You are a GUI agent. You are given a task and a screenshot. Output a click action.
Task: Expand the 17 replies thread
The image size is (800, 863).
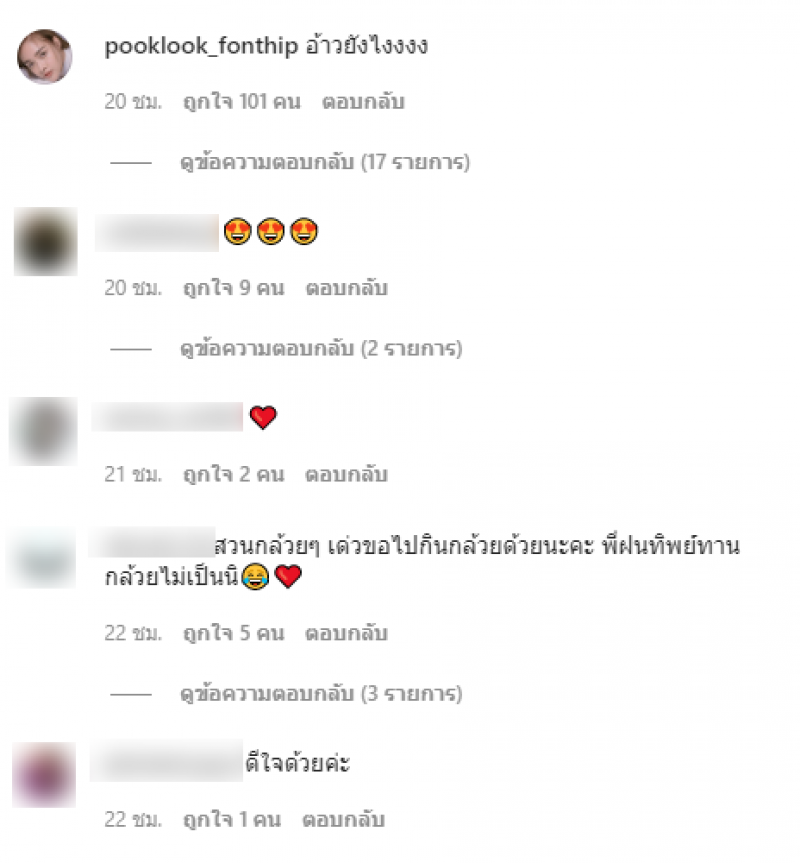325,162
